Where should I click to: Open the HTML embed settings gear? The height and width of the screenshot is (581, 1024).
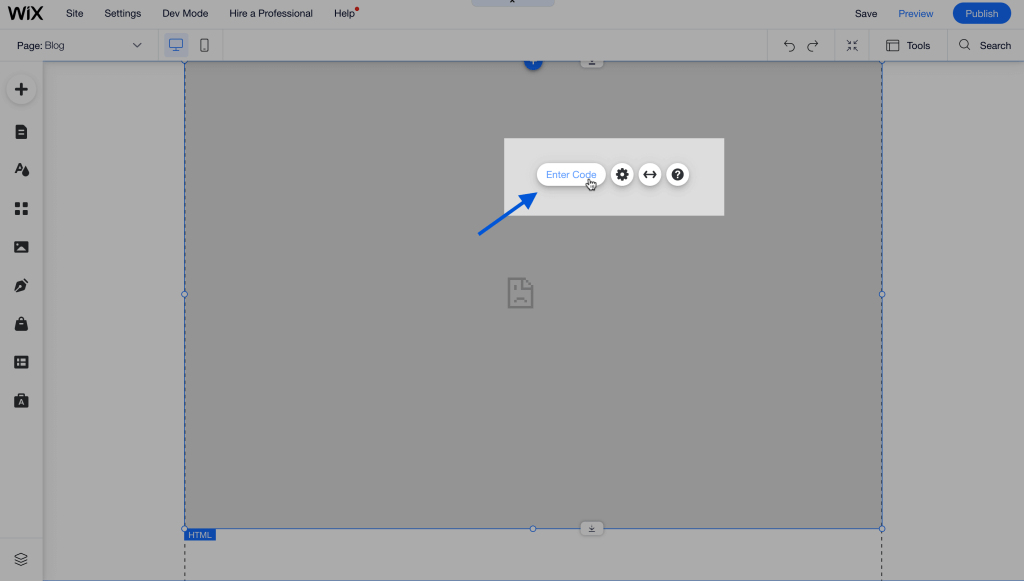[622, 175]
